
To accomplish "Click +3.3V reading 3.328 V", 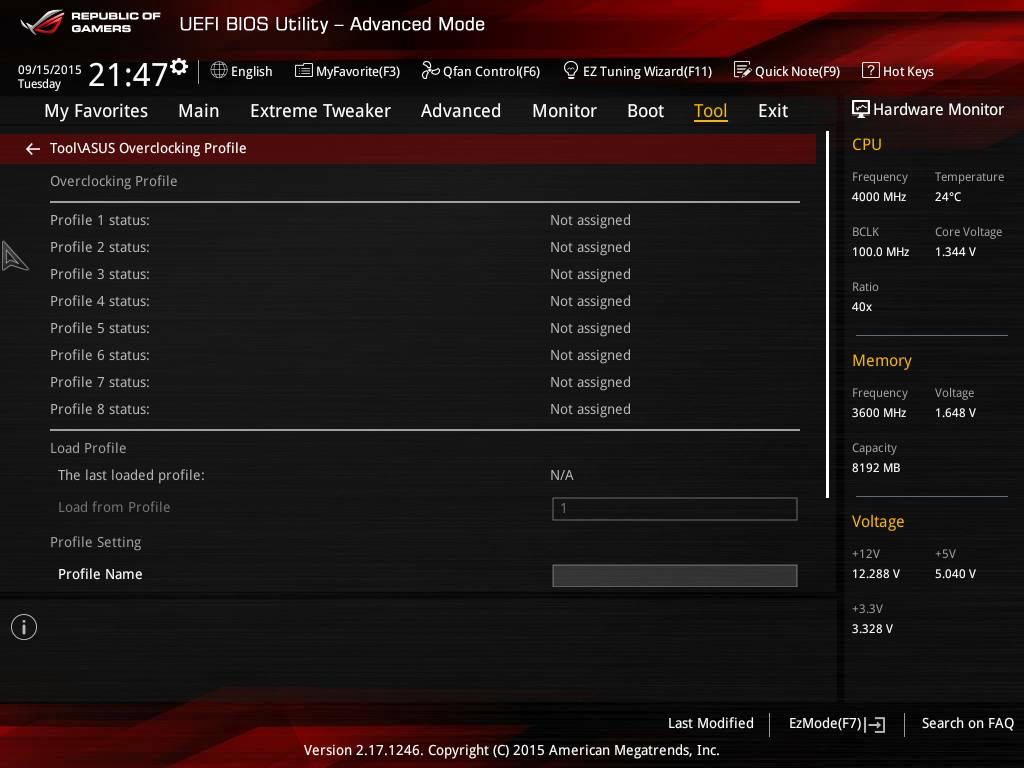I will pos(872,628).
